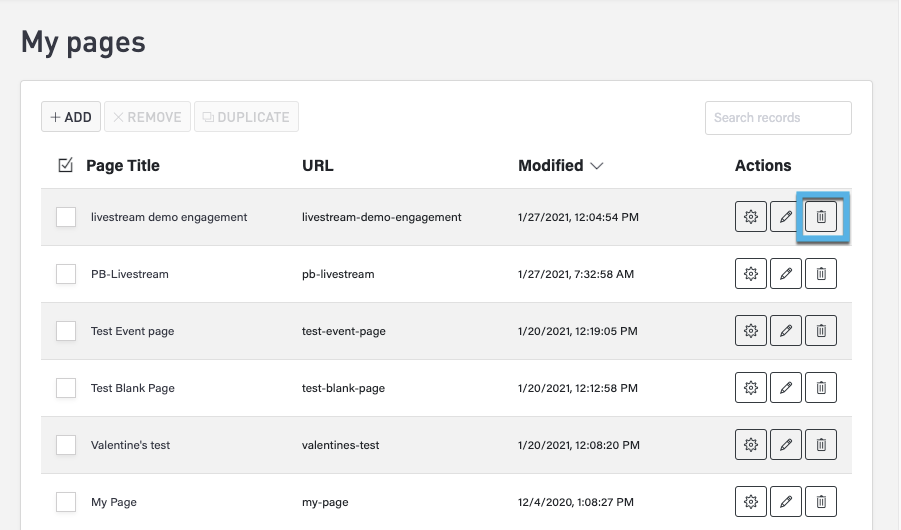Image resolution: width=901 pixels, height=530 pixels.
Task: Edit the Valentine's test page
Action: pos(786,445)
